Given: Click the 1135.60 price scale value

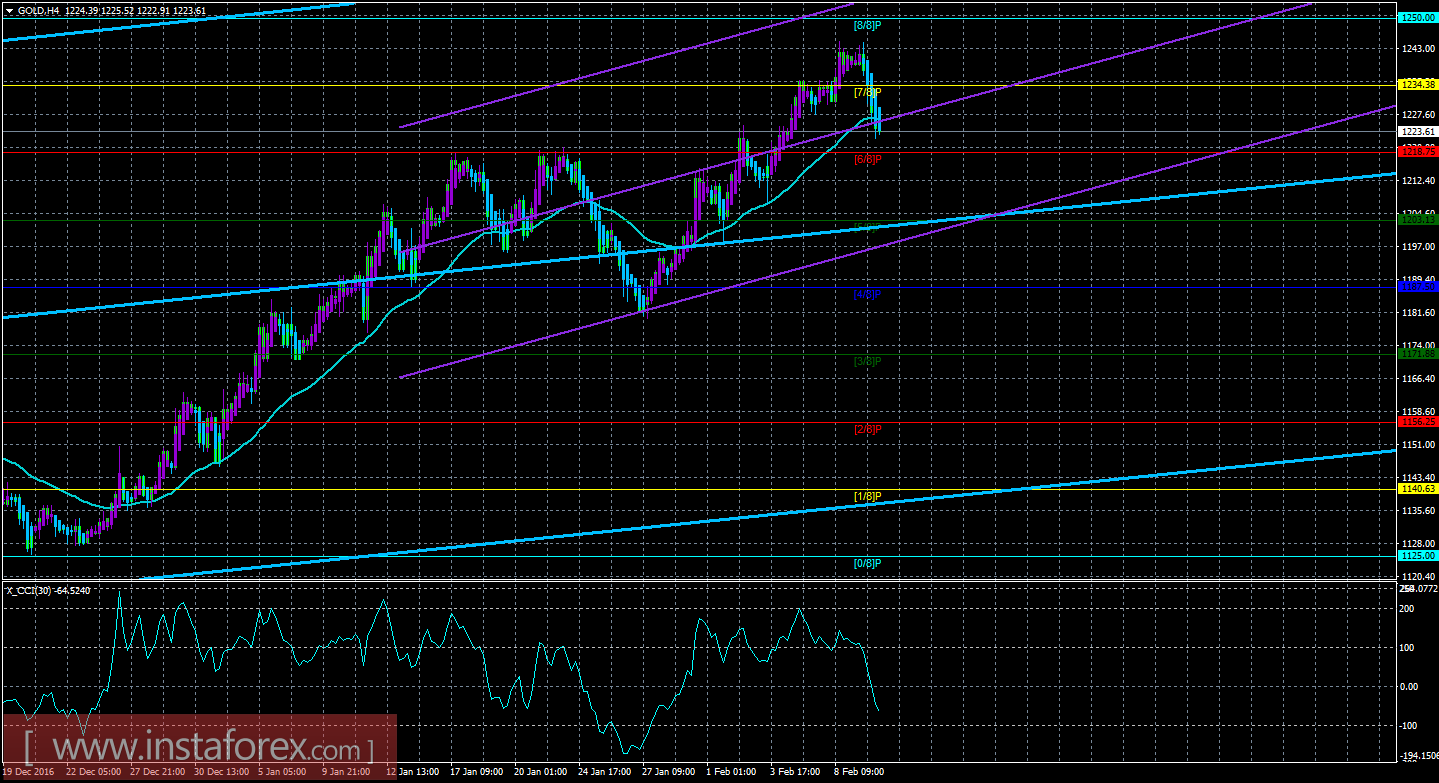Looking at the screenshot, I should (x=1418, y=511).
